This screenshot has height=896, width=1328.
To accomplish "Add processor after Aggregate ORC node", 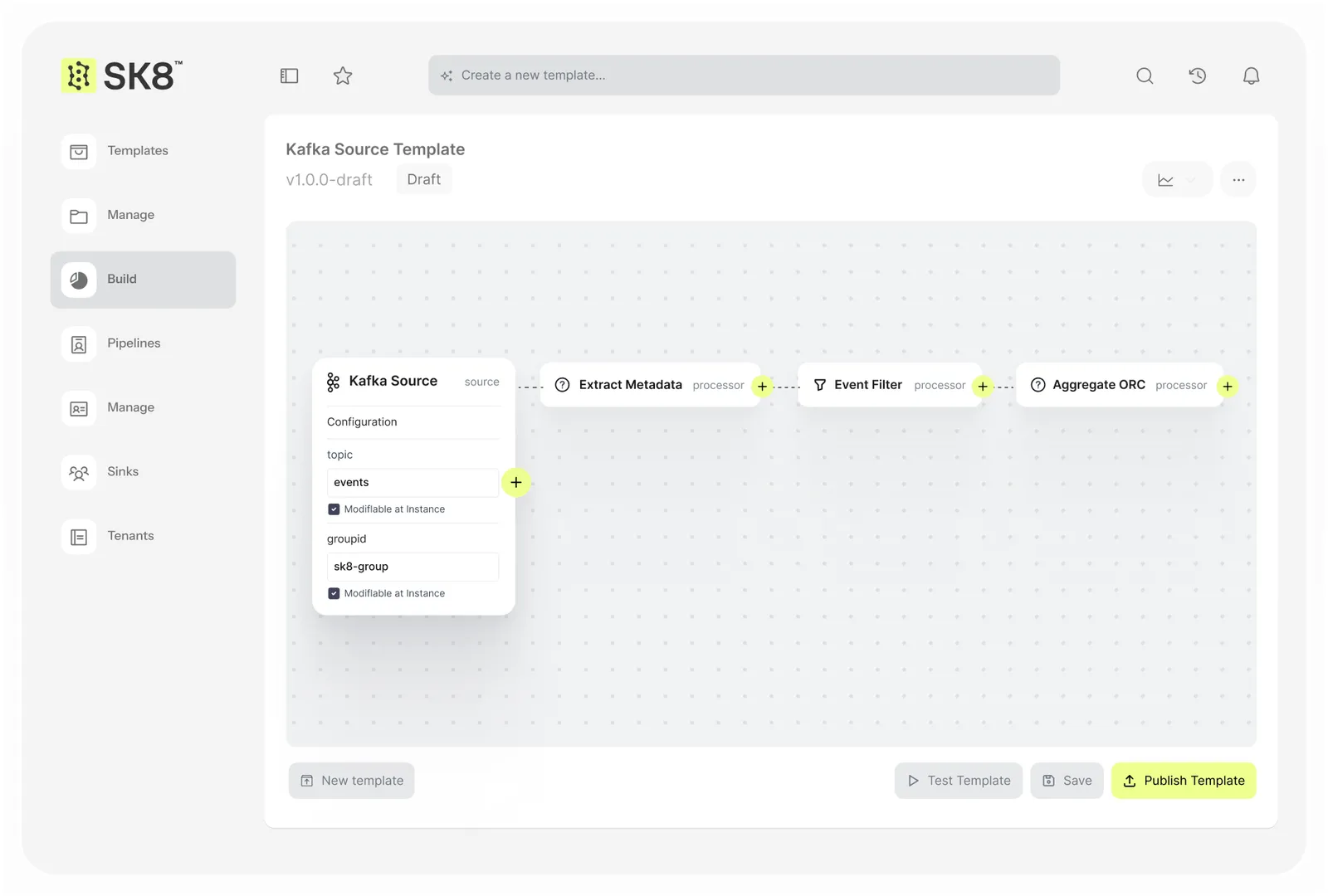I will pos(1228,386).
